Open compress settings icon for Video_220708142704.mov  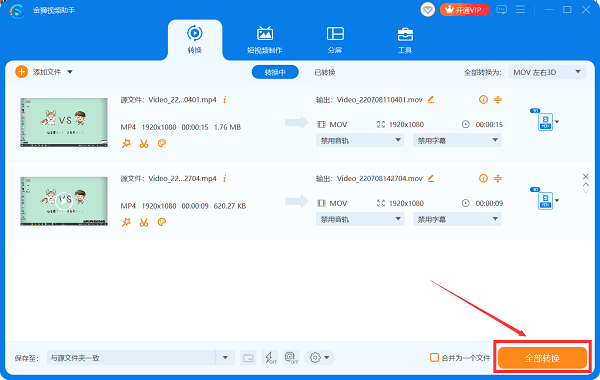pos(498,178)
